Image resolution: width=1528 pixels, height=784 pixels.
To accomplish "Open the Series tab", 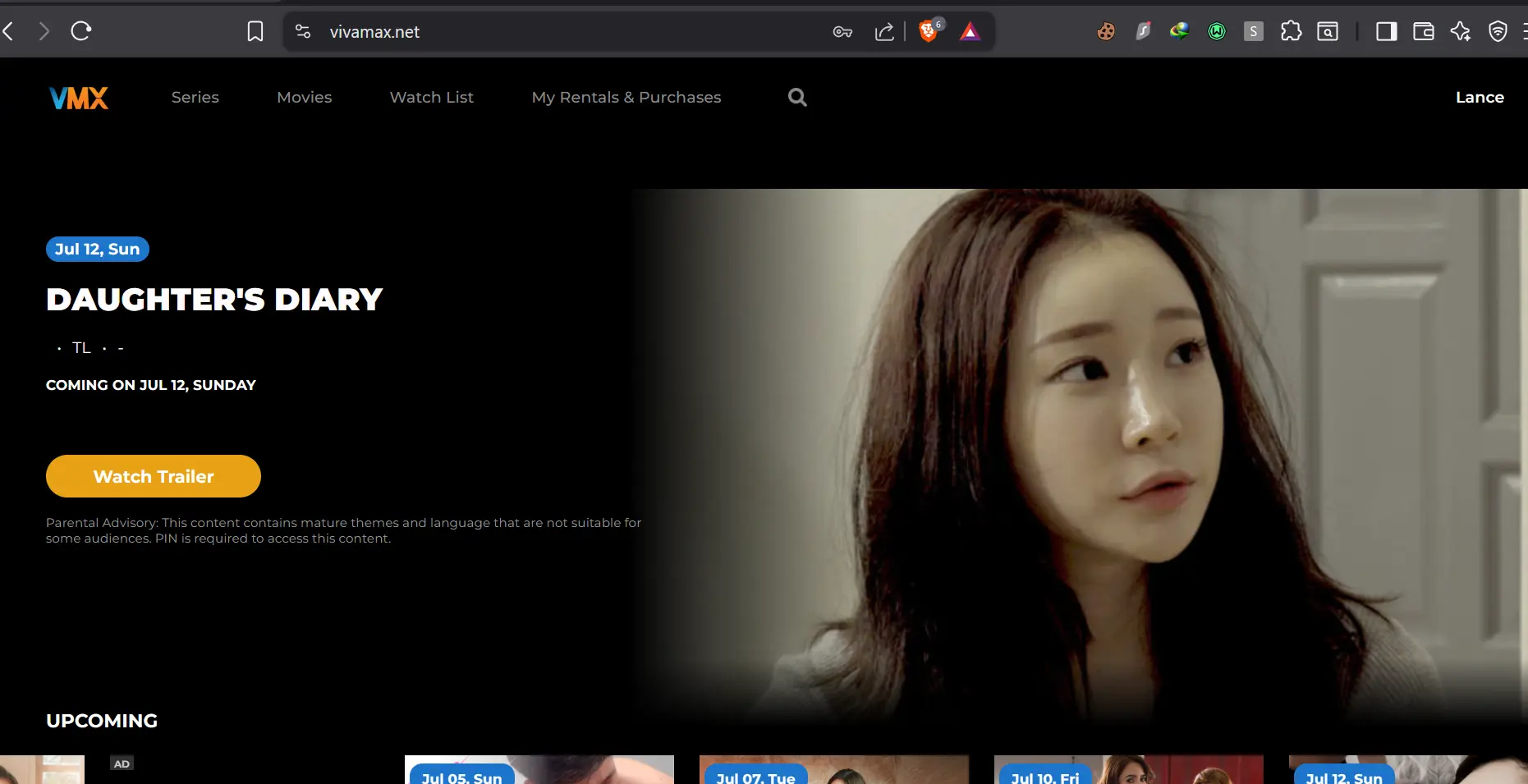I will point(195,98).
